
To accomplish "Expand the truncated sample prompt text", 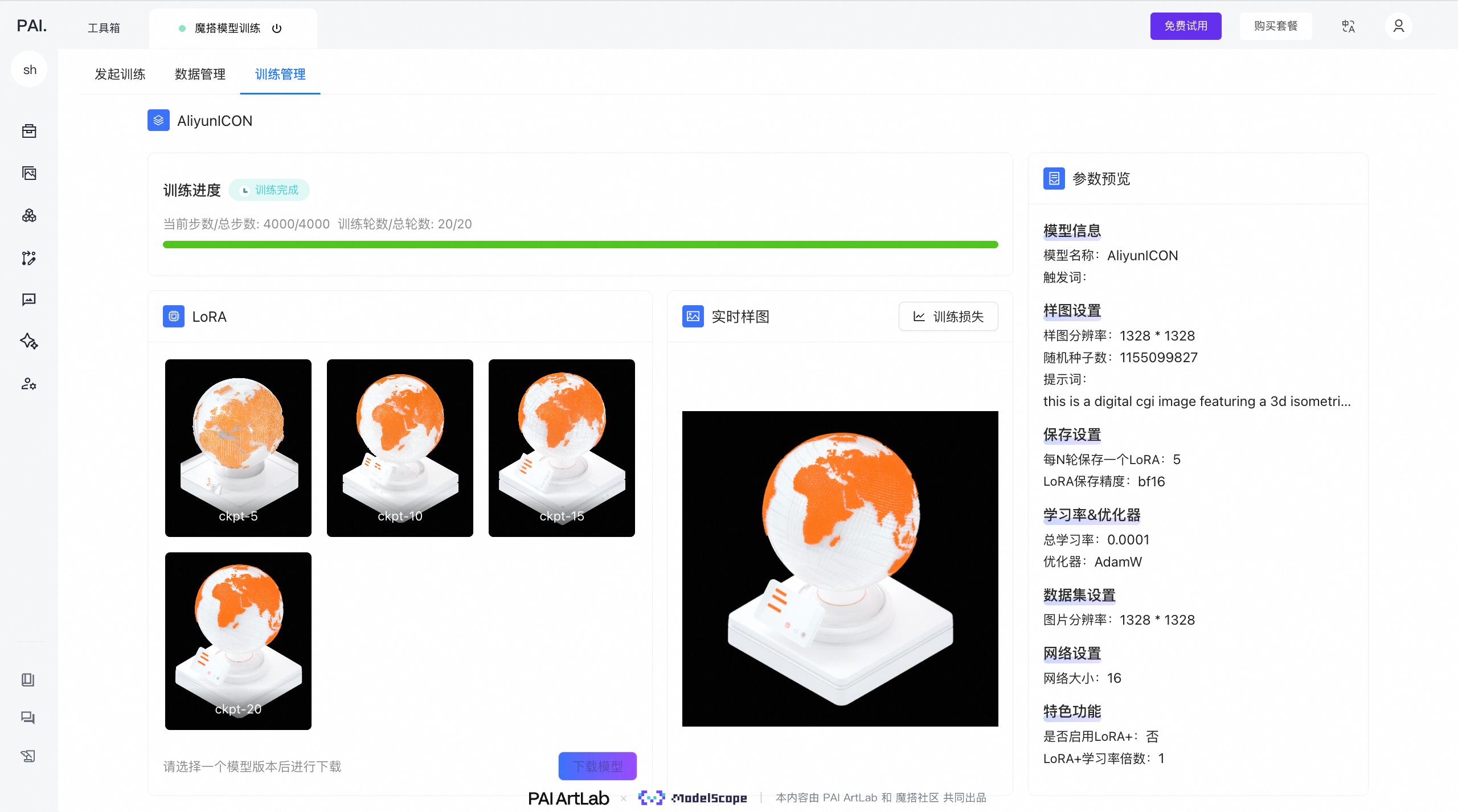I will pos(1197,401).
